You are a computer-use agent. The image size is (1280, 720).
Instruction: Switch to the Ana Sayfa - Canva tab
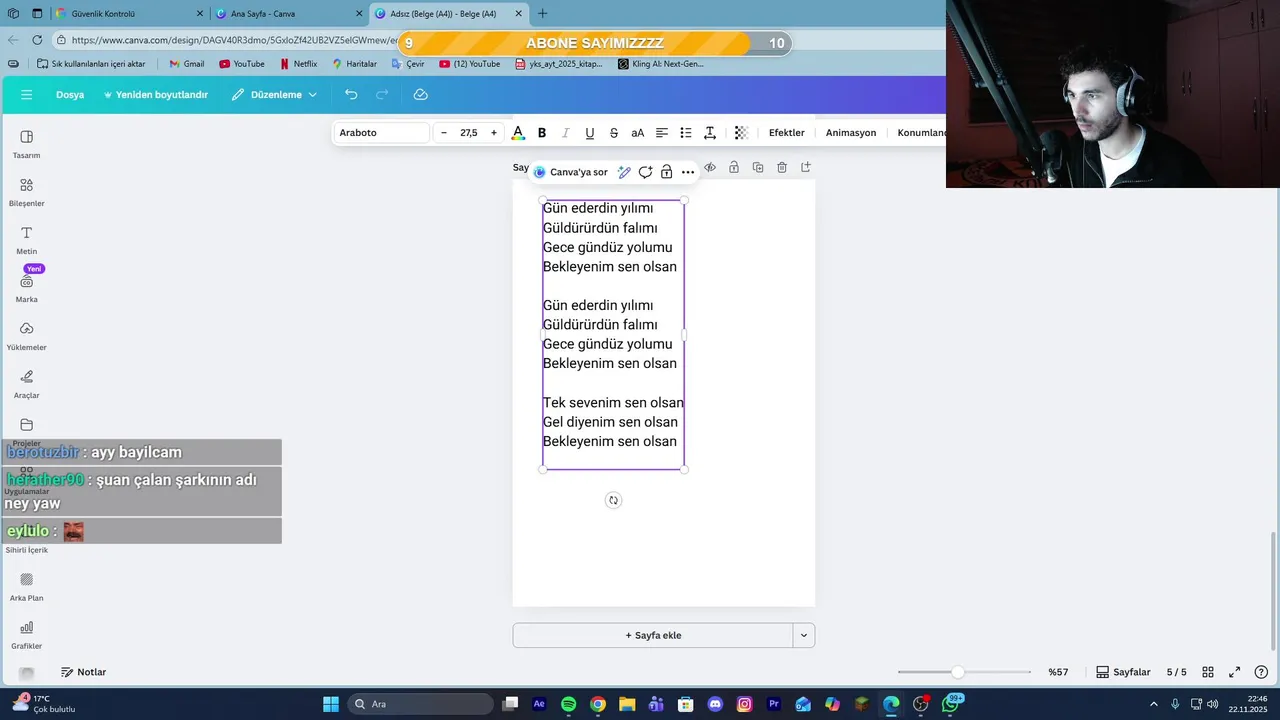tap(290, 14)
